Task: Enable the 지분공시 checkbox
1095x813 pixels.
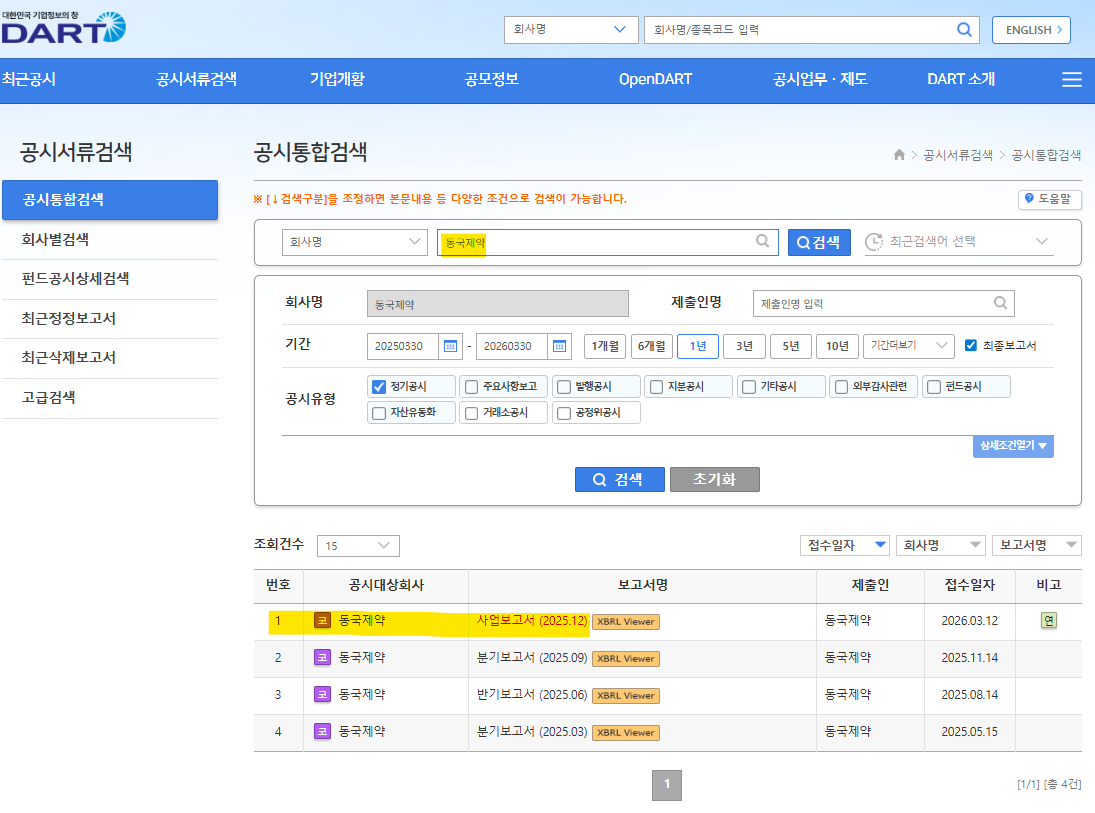Action: [656, 386]
